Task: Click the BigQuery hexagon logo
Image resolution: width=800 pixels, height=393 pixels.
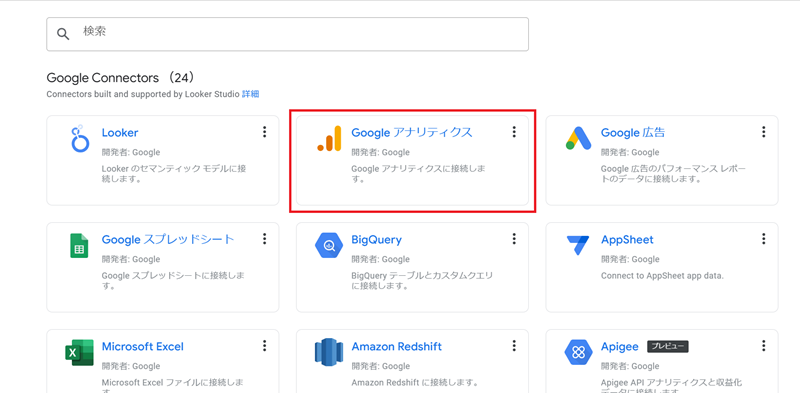Action: (329, 245)
